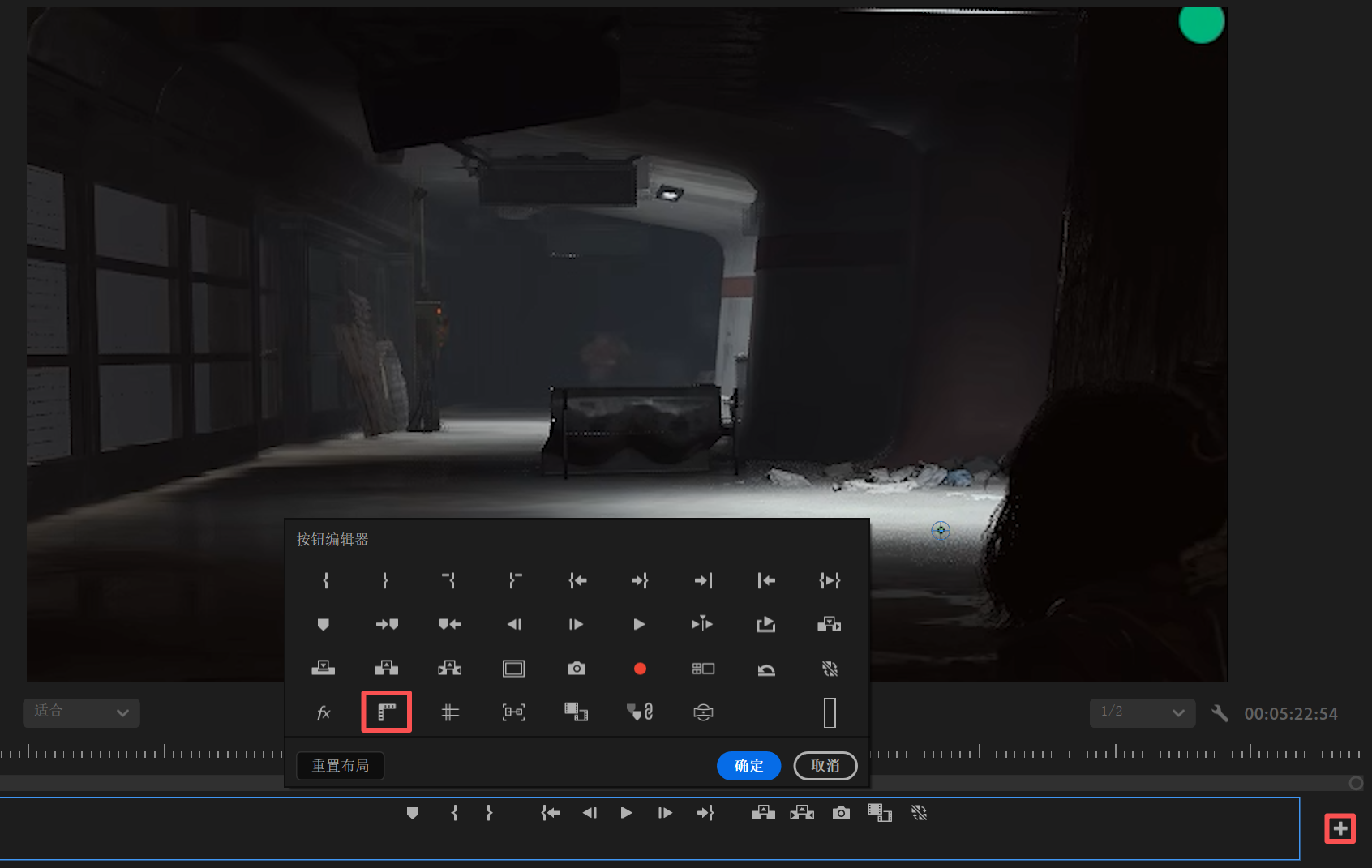
Task: Click the Lift icon in transport bar
Action: point(762,813)
